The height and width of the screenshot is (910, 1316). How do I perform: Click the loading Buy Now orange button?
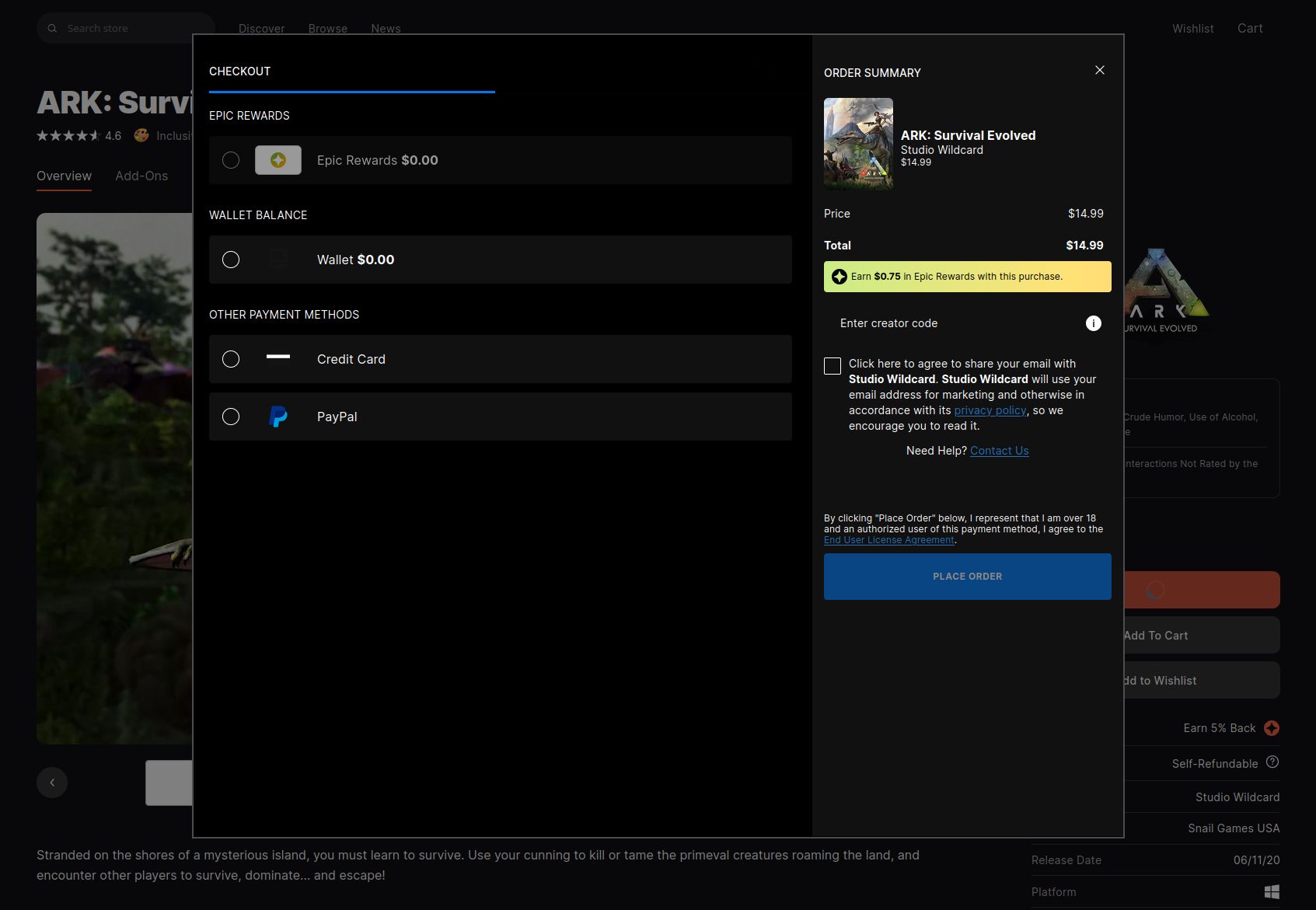coord(1202,591)
